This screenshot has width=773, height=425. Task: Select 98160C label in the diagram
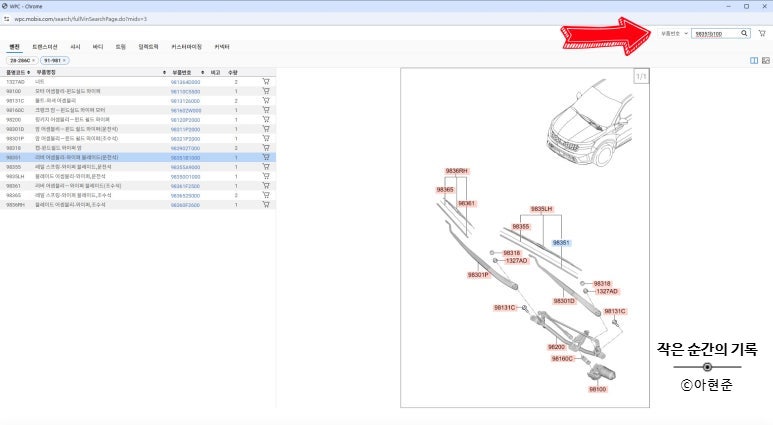562,359
